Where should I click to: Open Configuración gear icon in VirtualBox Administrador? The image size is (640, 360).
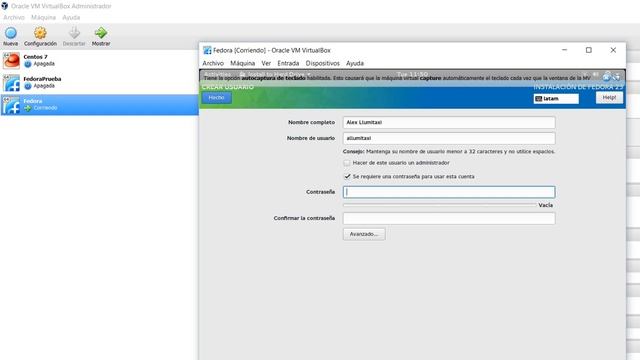[40, 33]
